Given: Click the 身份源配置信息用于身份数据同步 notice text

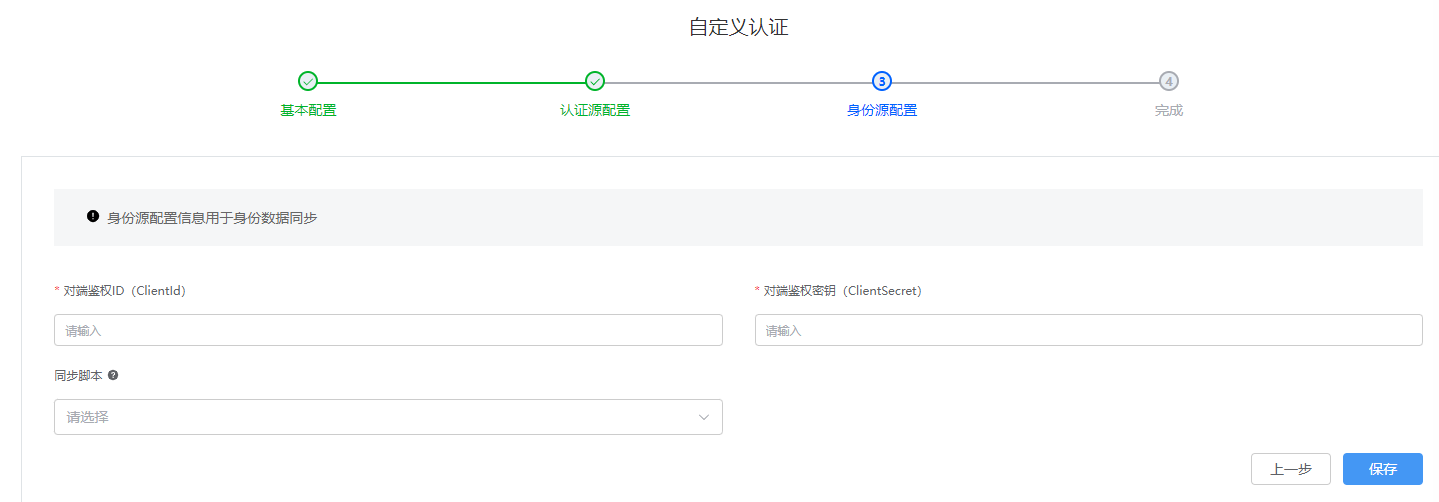Looking at the screenshot, I should [212, 217].
